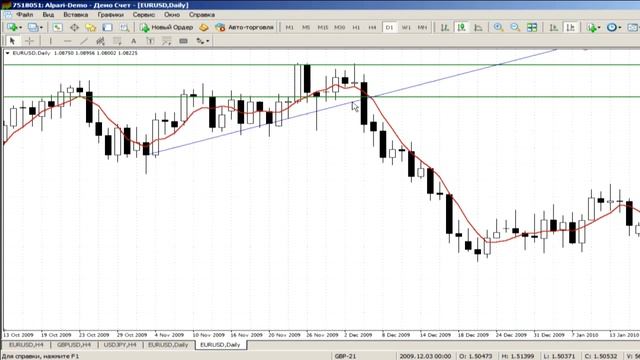Show the Market Watch panel
This screenshot has width=640, height=360.
click(58, 27)
